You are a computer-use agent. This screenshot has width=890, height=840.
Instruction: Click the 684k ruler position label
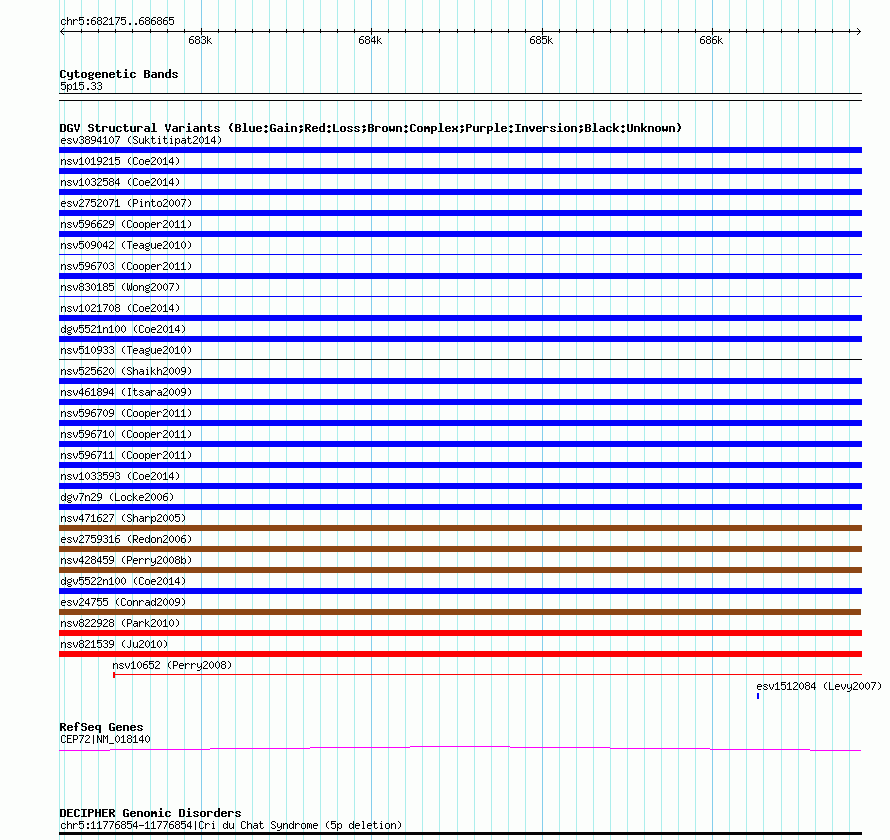pyautogui.click(x=370, y=40)
